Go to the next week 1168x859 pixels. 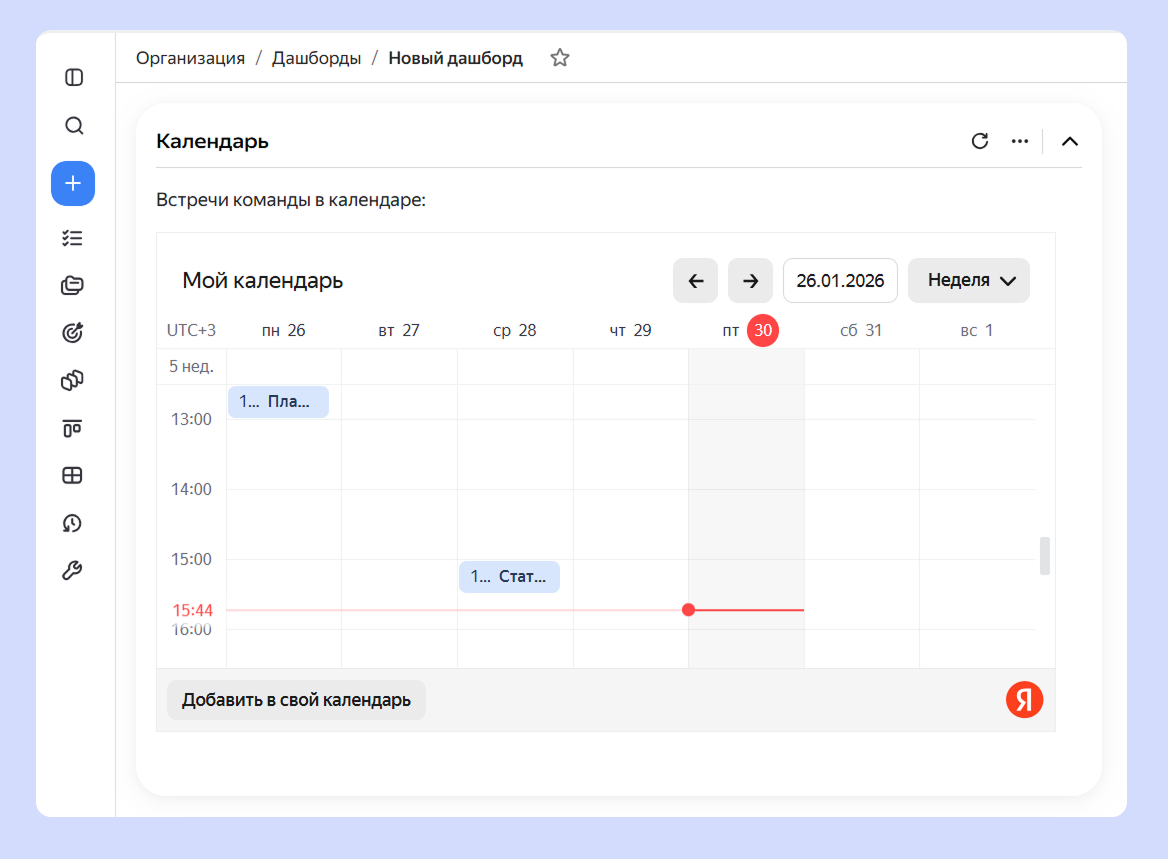tap(750, 281)
